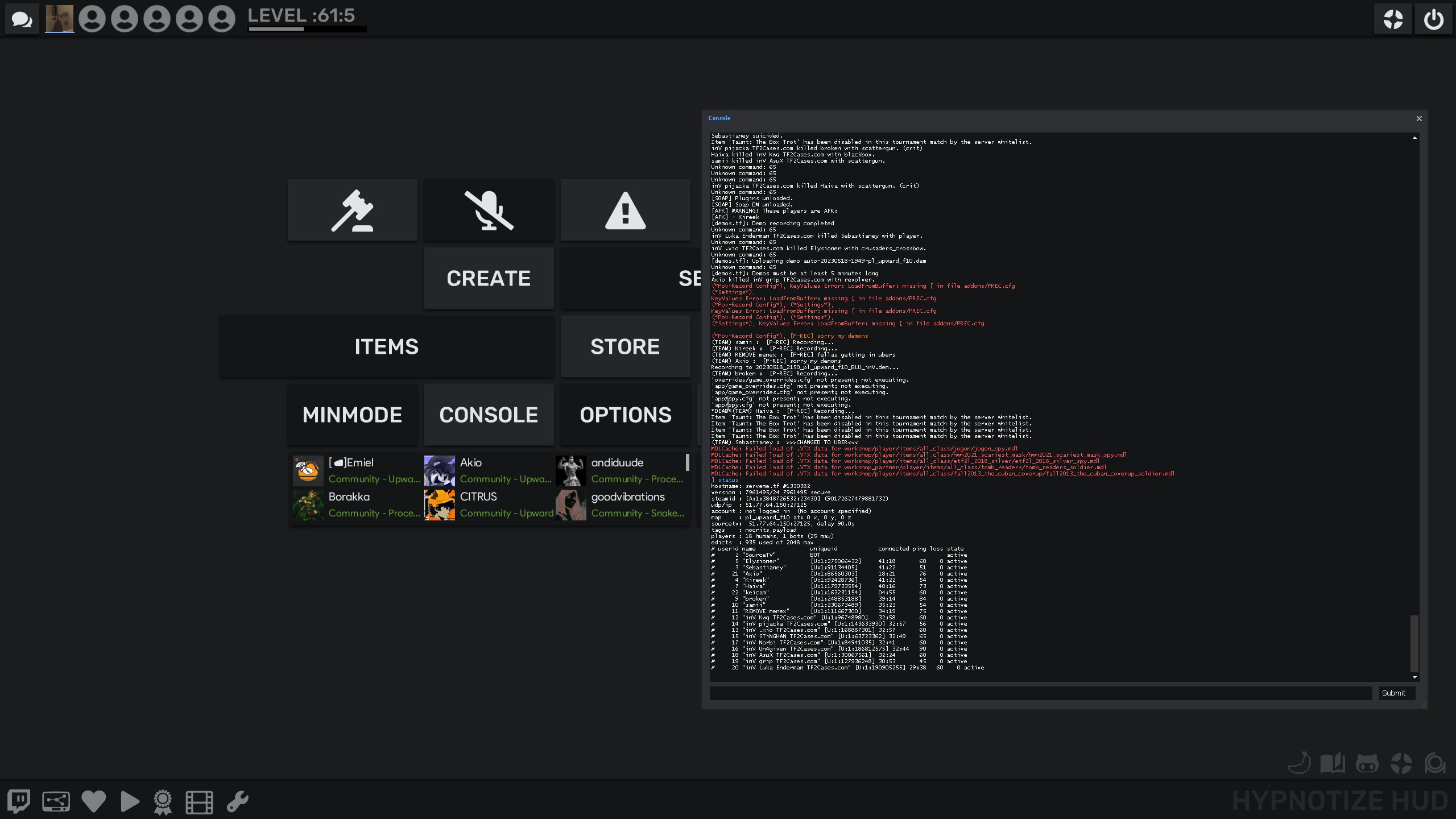Click the console command input field
This screenshot has width=1456, height=819.
pyautogui.click(x=1040, y=693)
